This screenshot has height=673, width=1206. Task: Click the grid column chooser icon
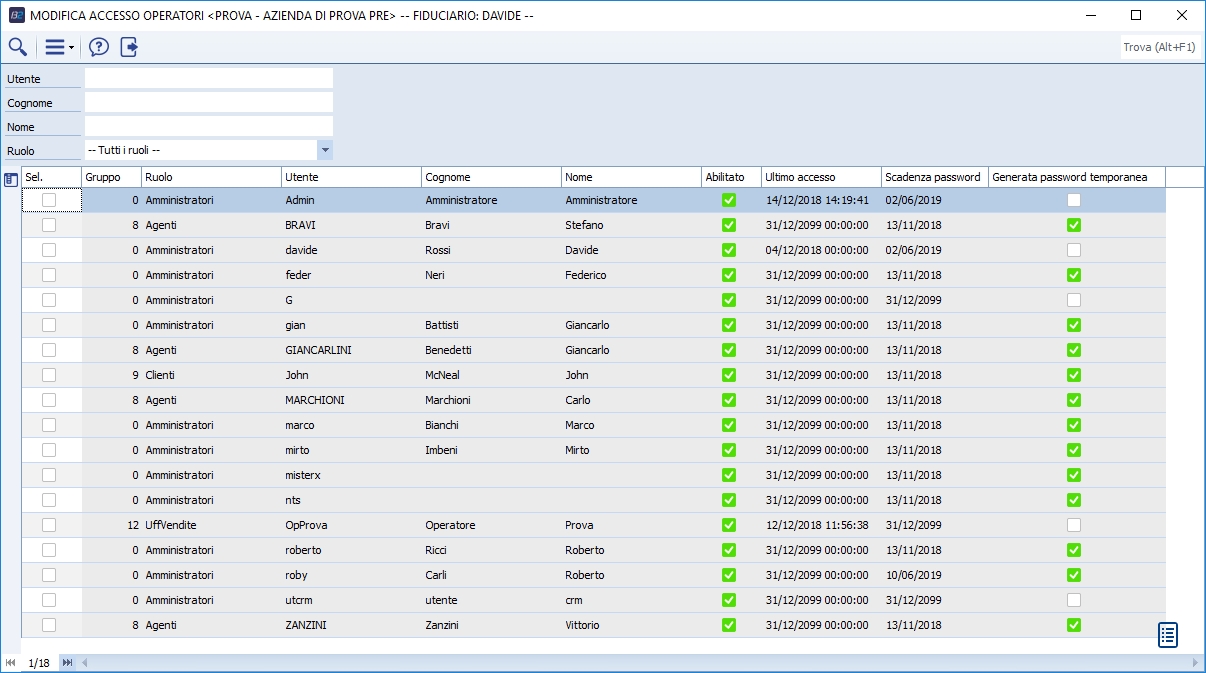(11, 179)
